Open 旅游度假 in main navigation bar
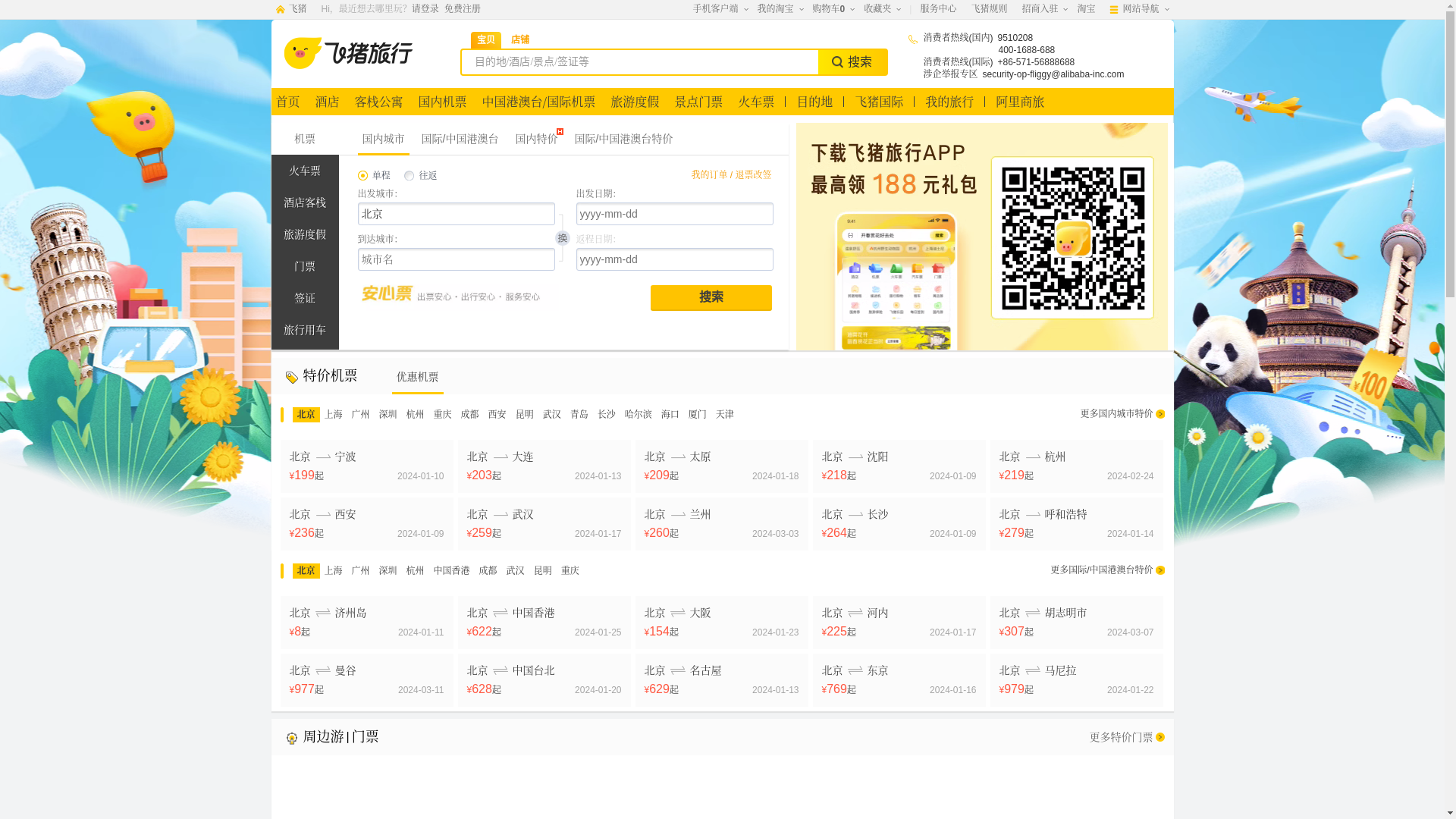Image resolution: width=1456 pixels, height=819 pixels. click(635, 102)
